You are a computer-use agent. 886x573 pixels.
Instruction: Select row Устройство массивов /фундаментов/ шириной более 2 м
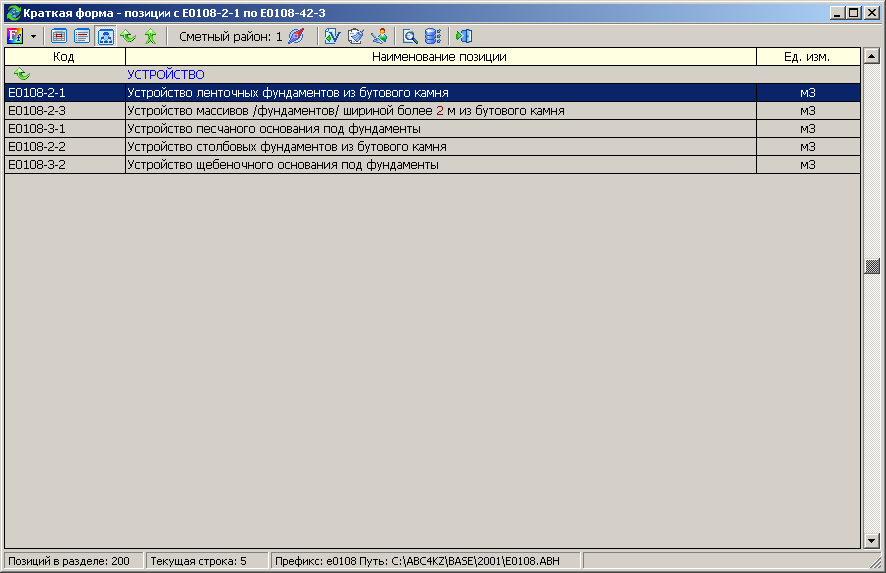pos(432,111)
